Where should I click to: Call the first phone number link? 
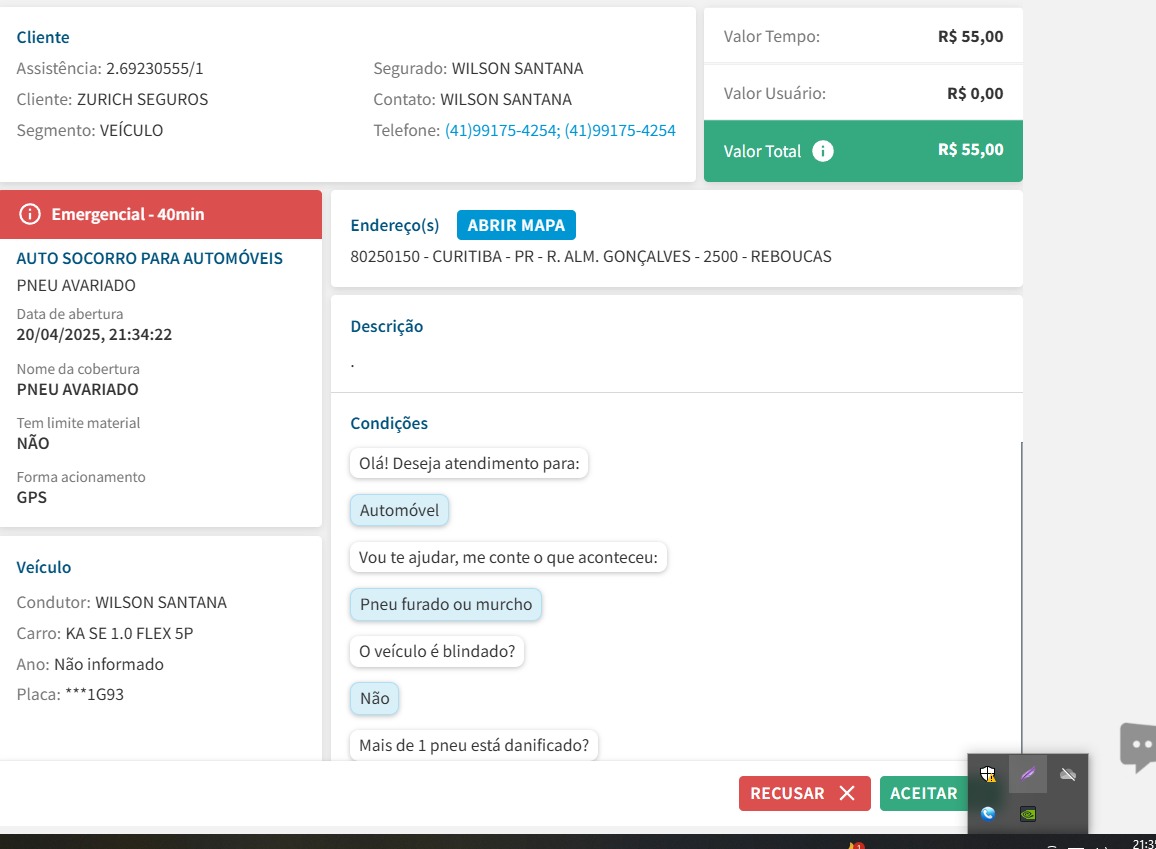(501, 130)
